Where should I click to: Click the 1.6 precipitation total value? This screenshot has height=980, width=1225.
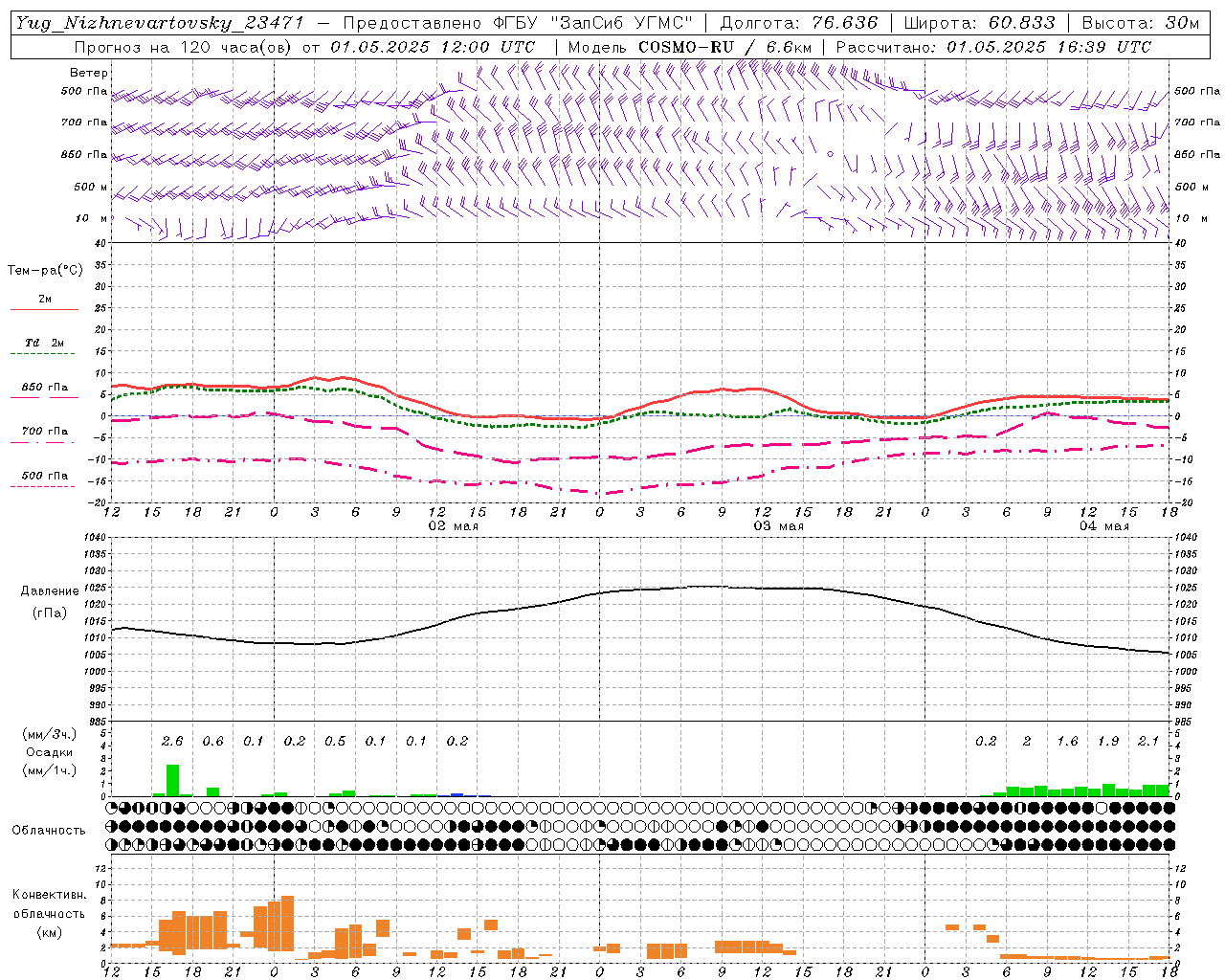[1067, 742]
